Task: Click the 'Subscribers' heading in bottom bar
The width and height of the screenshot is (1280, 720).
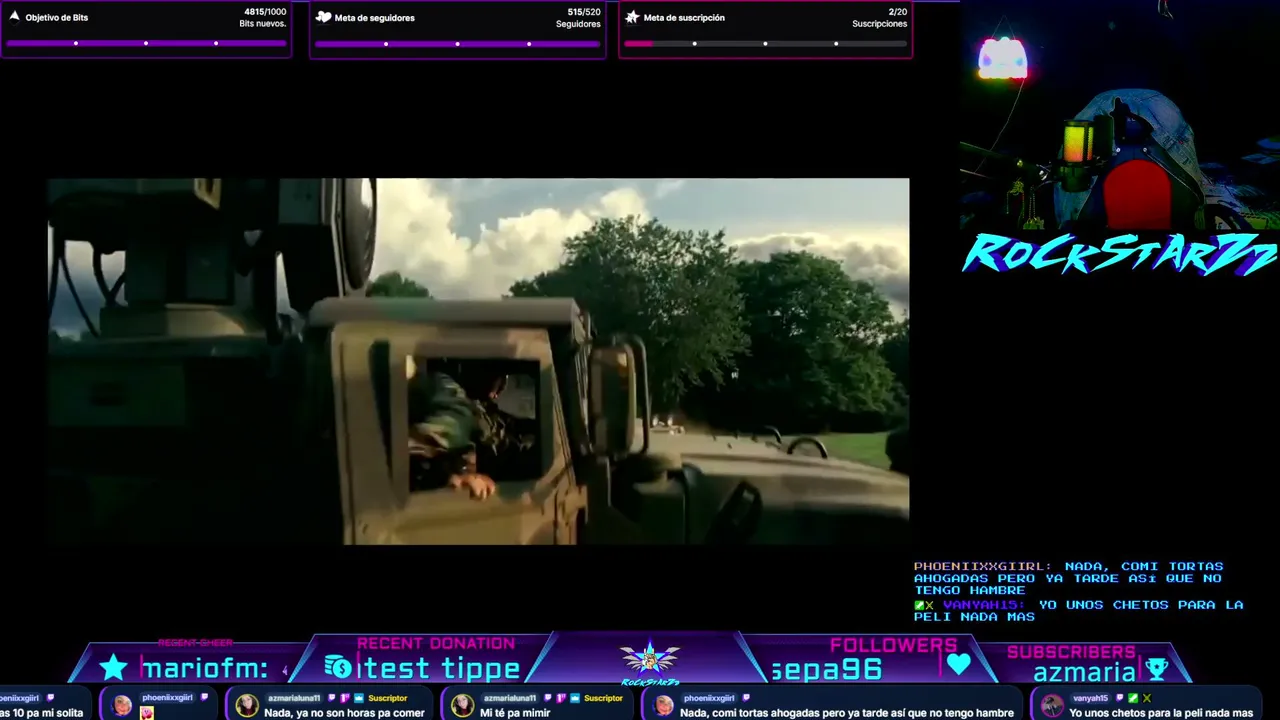Action: 1071,652
